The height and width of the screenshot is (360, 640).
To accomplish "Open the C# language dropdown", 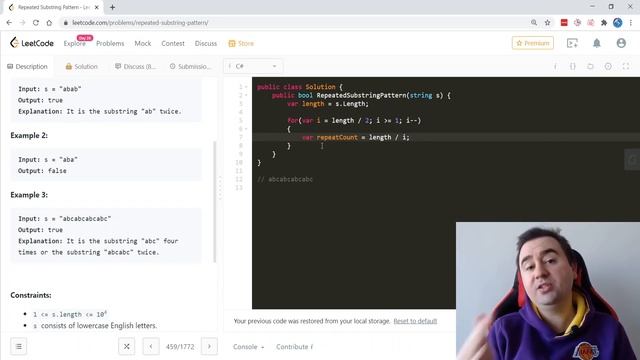I will click(x=253, y=66).
